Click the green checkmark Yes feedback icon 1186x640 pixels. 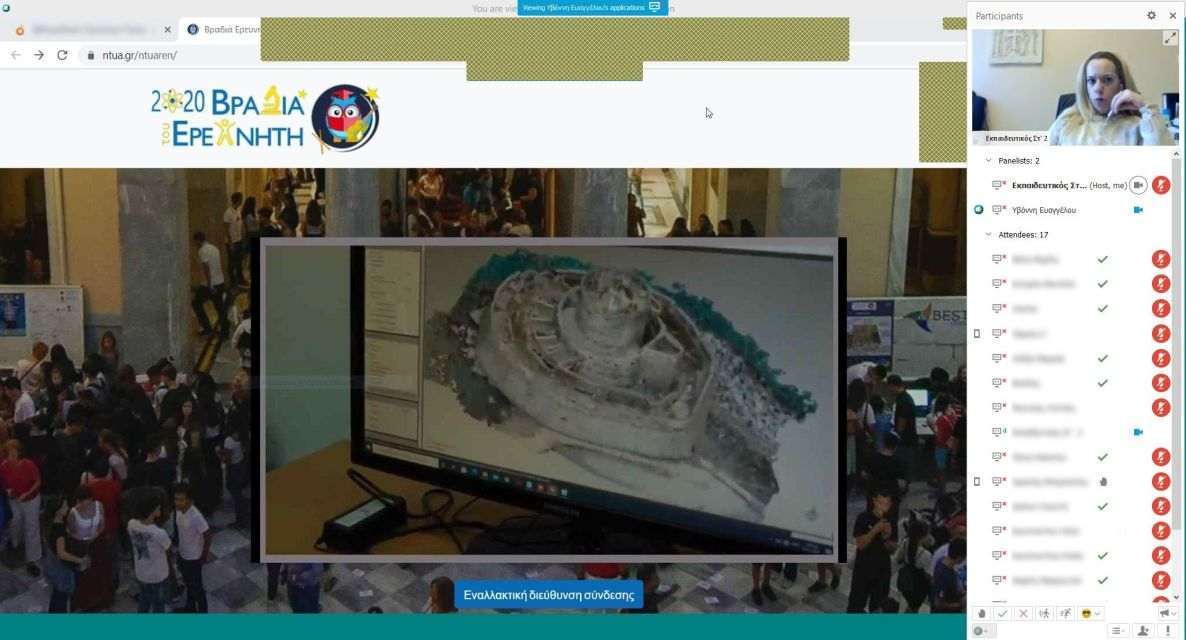(x=1002, y=613)
